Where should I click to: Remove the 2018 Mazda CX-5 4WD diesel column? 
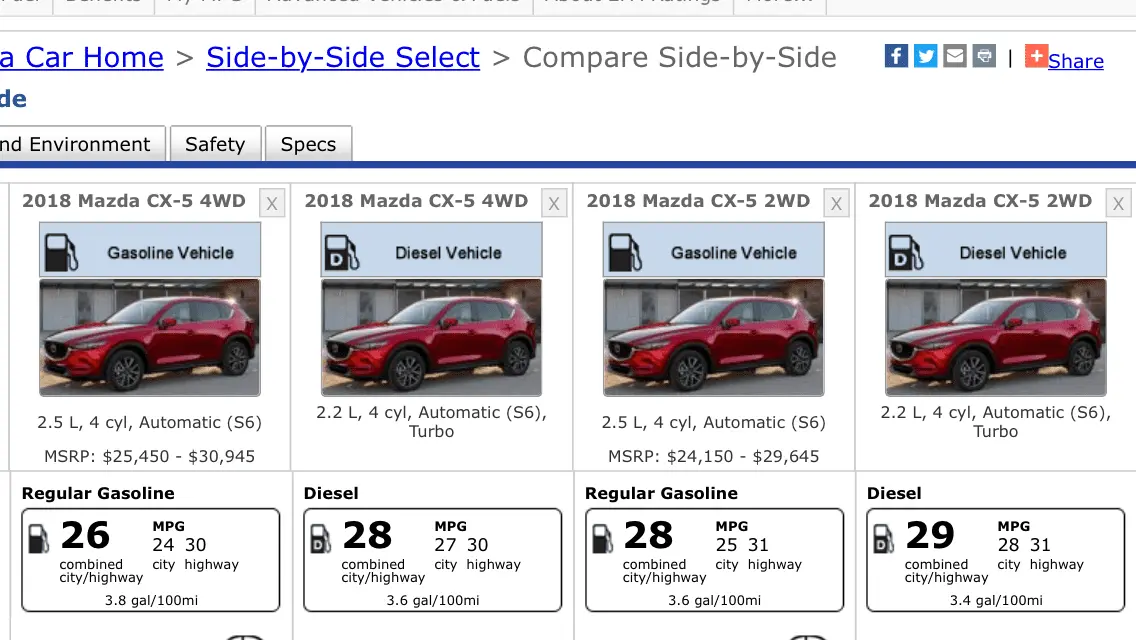[x=553, y=204]
